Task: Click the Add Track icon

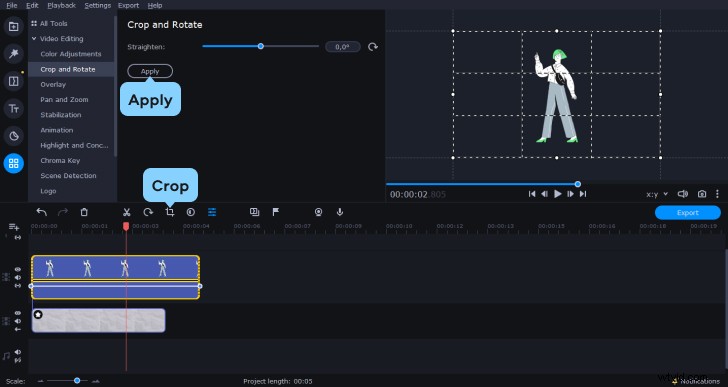Action: 14,227
